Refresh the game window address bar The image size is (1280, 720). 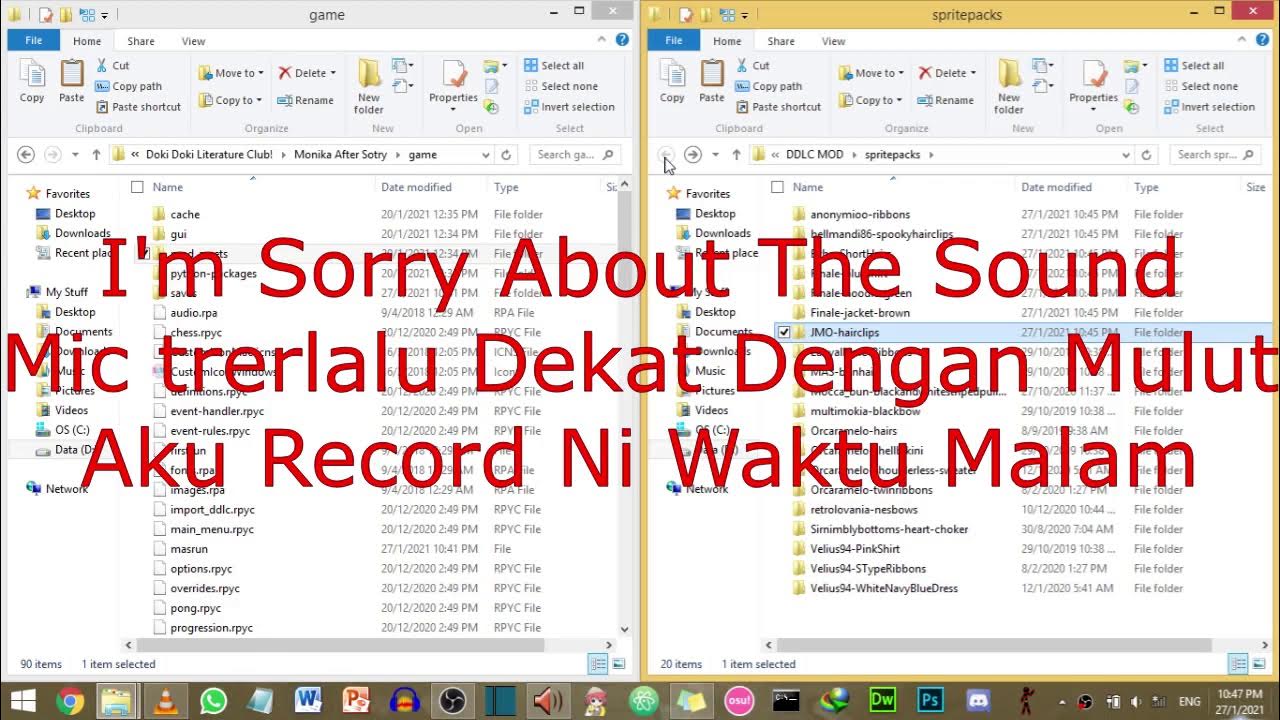tap(506, 155)
